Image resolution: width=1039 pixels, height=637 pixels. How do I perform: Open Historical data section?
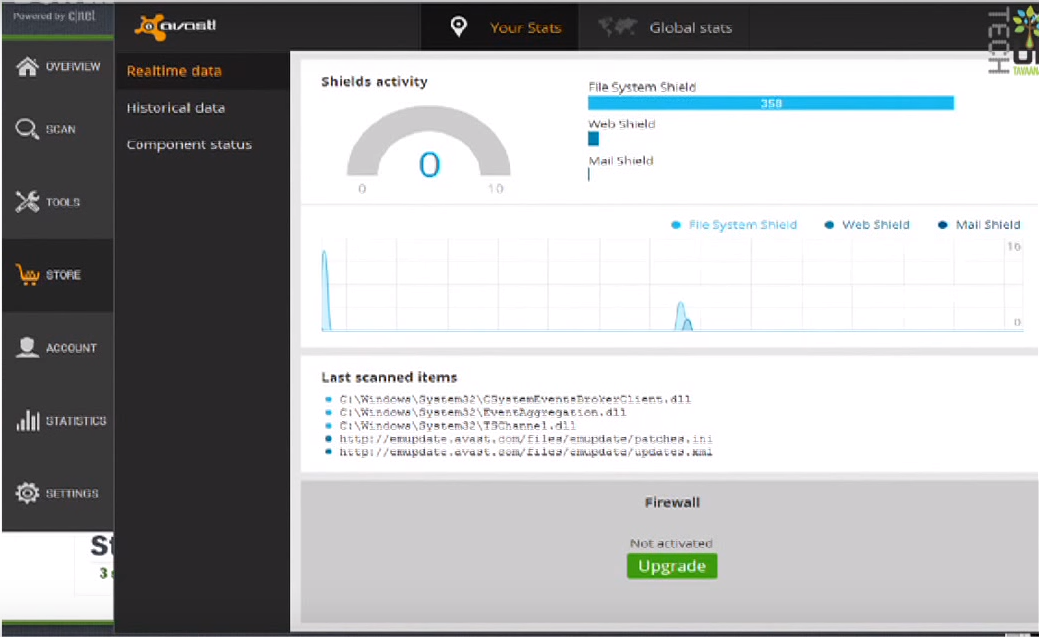(x=176, y=107)
